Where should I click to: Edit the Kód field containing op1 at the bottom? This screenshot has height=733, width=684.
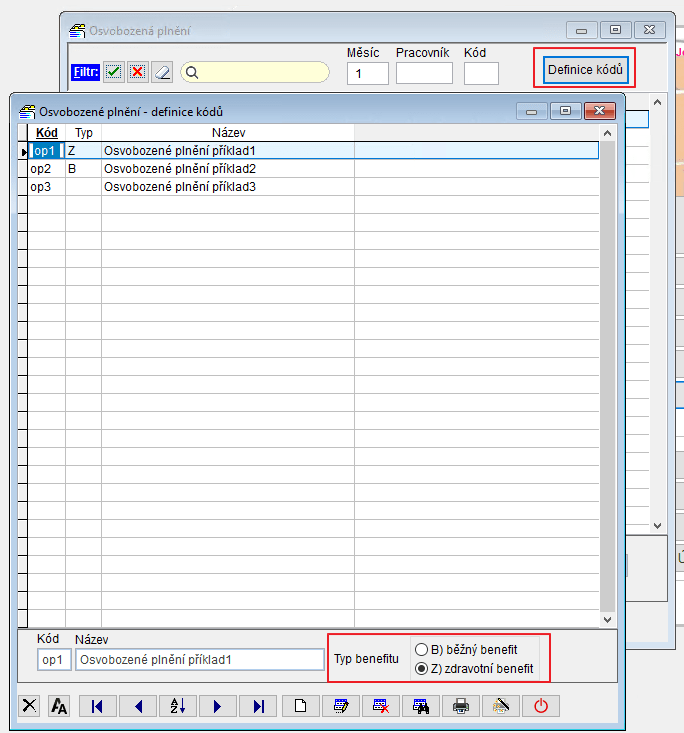pos(54,660)
